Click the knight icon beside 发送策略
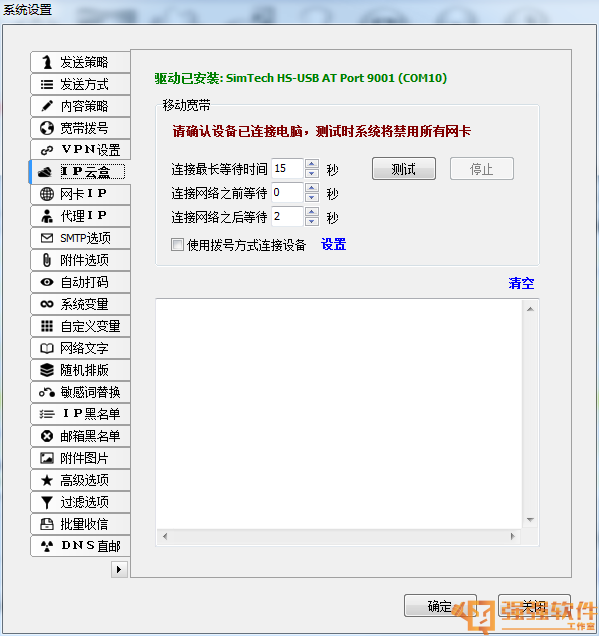Viewport: 599px width, 636px height. (47, 62)
